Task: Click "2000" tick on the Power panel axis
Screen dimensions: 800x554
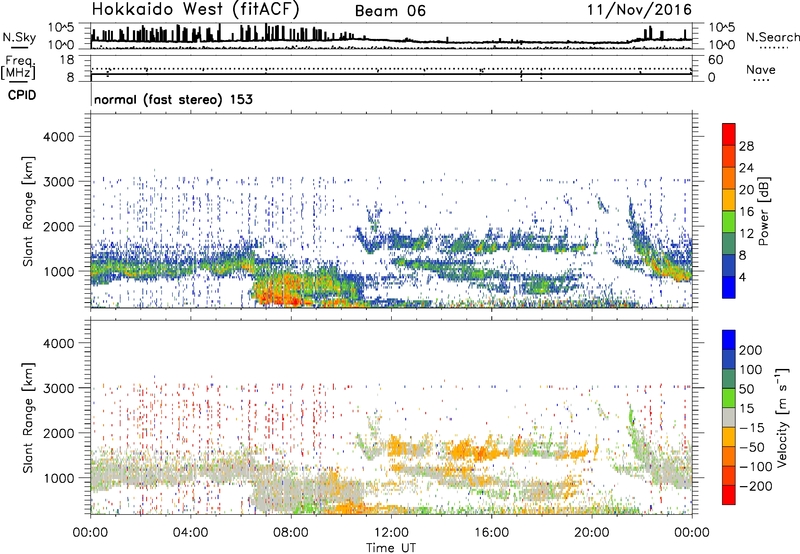Action: 59,226
